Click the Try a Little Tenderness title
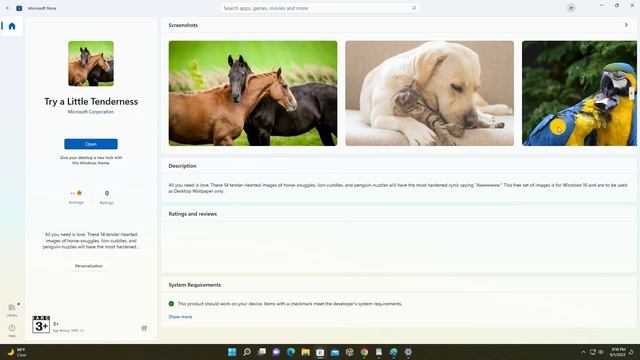This screenshot has height=360, width=640. [x=91, y=102]
